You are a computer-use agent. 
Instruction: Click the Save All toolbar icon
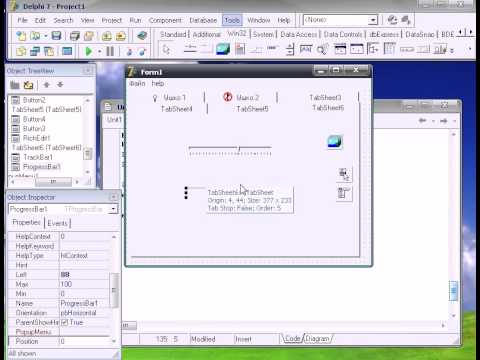[x=75, y=36]
